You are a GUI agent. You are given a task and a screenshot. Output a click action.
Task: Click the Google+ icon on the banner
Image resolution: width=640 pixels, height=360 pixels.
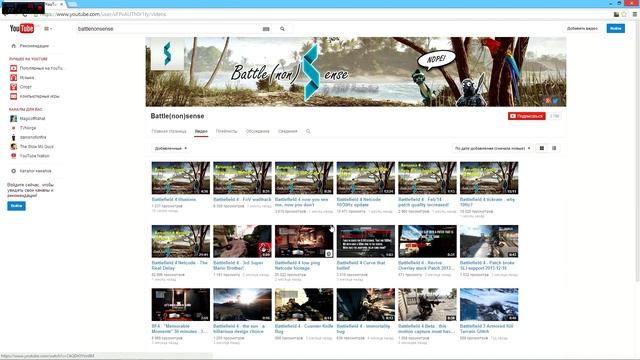548,100
